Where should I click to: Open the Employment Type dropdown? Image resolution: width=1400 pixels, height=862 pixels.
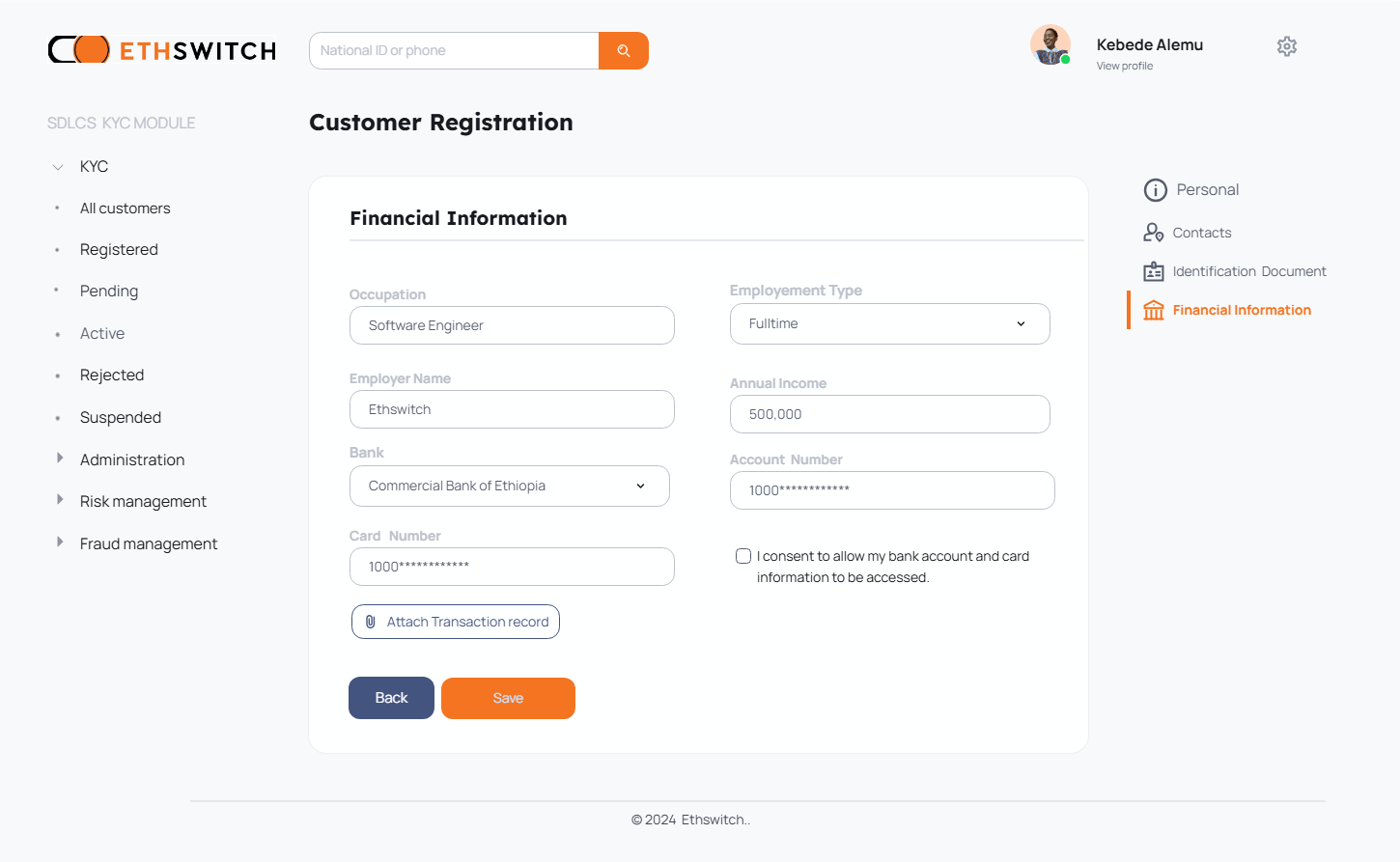point(889,323)
